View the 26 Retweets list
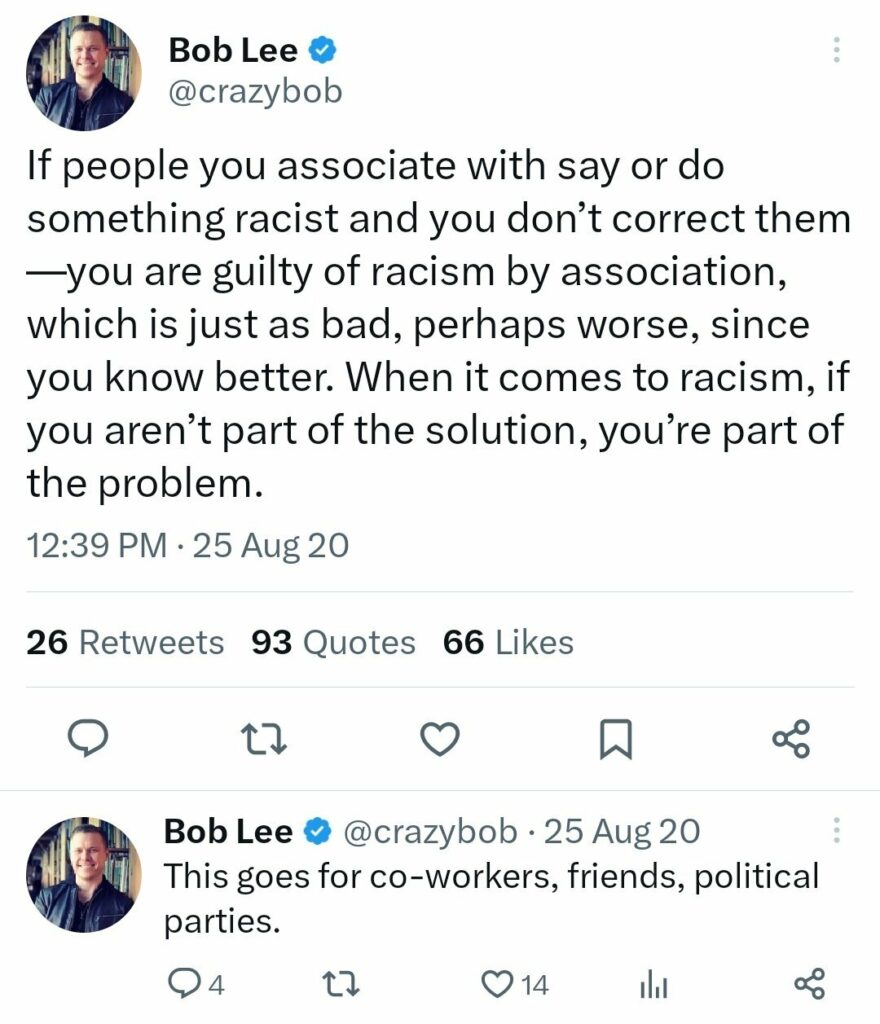The width and height of the screenshot is (880, 1024). pos(125,642)
